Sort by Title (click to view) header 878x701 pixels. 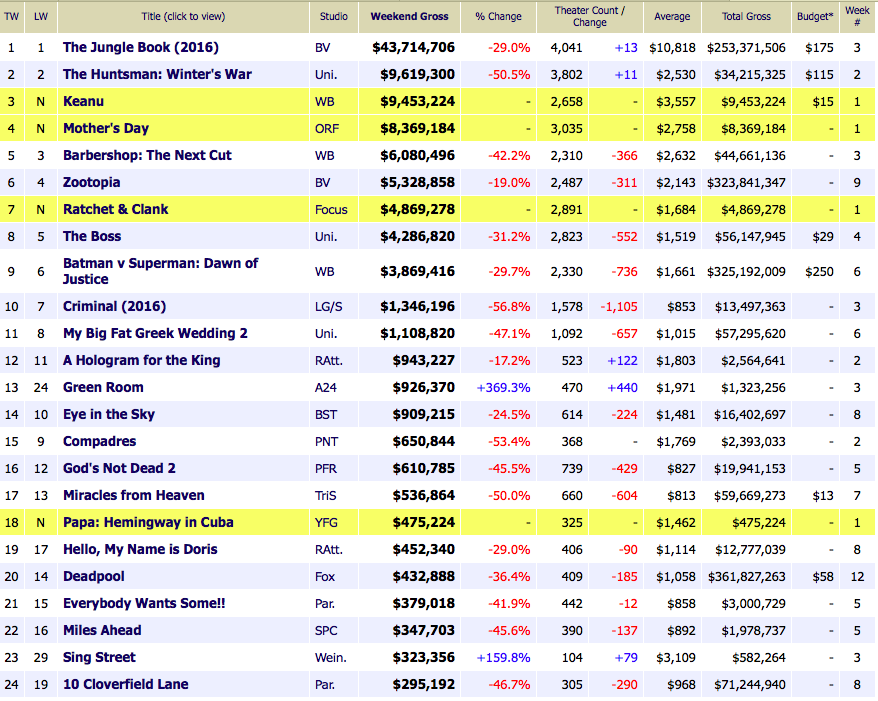tap(183, 16)
